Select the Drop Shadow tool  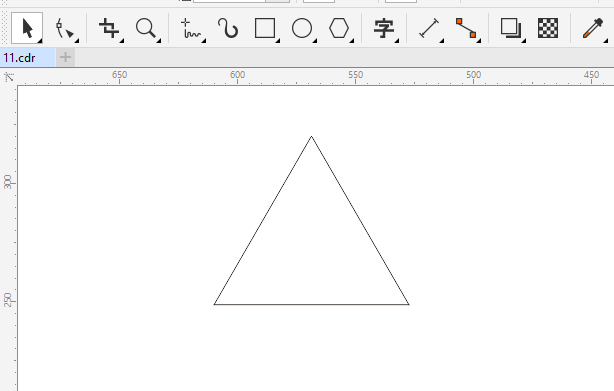click(x=511, y=28)
